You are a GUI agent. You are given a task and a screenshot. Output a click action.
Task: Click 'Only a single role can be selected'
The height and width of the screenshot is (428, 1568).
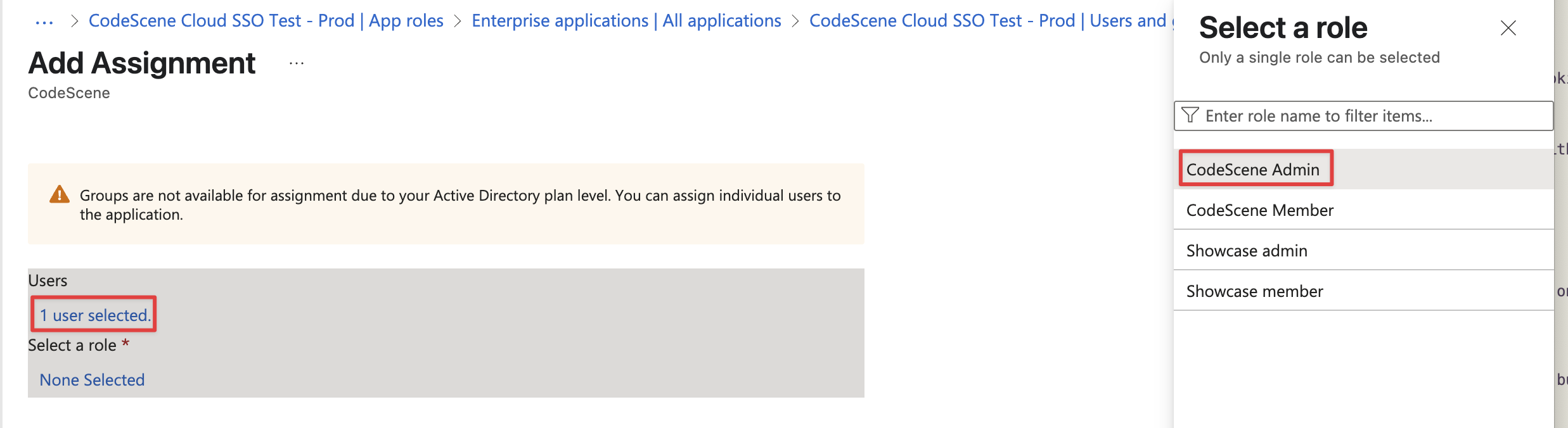[x=1320, y=58]
